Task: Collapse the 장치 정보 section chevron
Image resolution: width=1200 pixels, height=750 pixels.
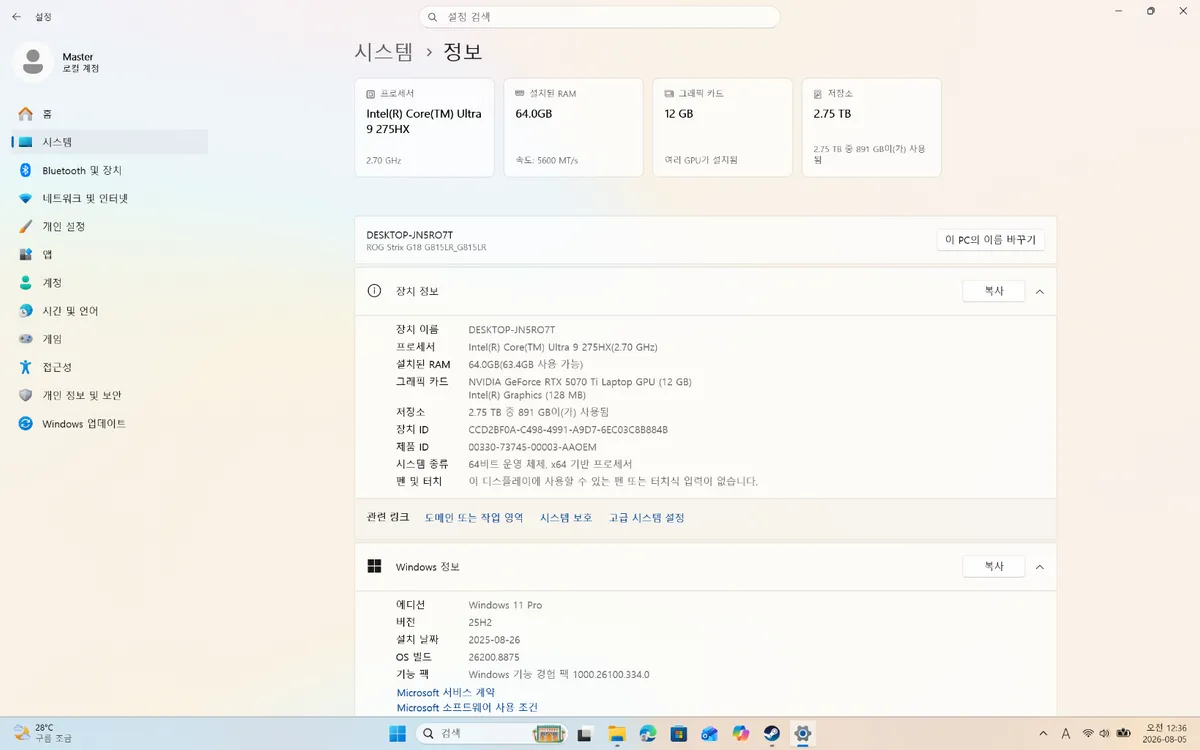Action: point(1040,291)
